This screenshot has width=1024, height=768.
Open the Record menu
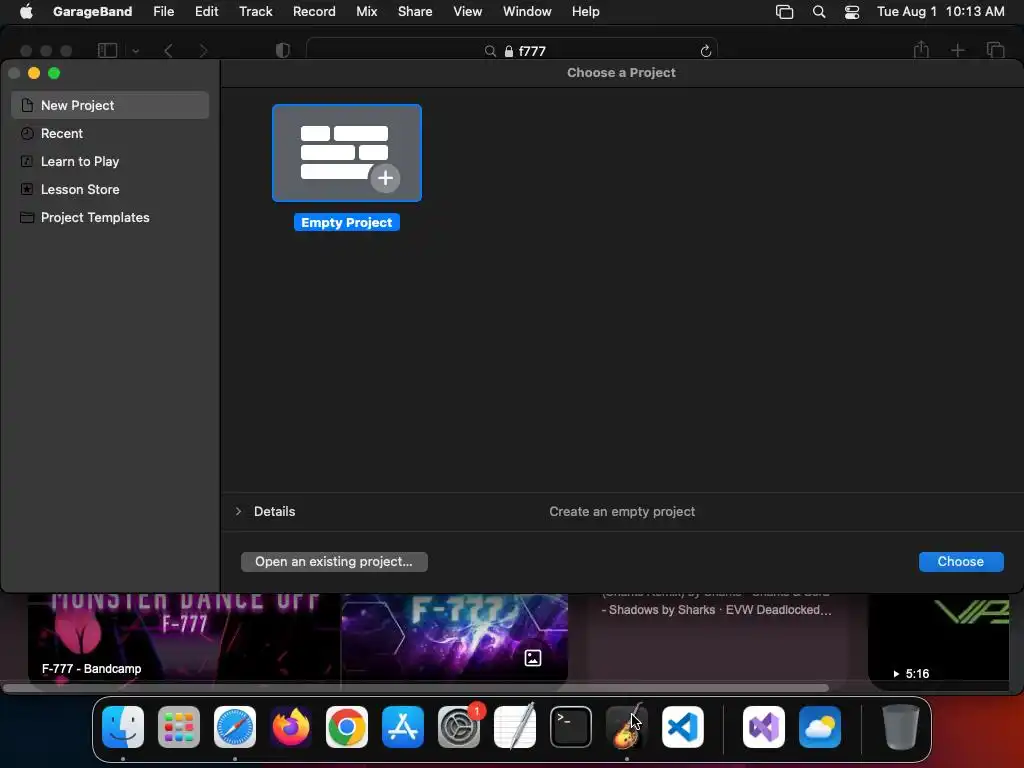click(314, 12)
